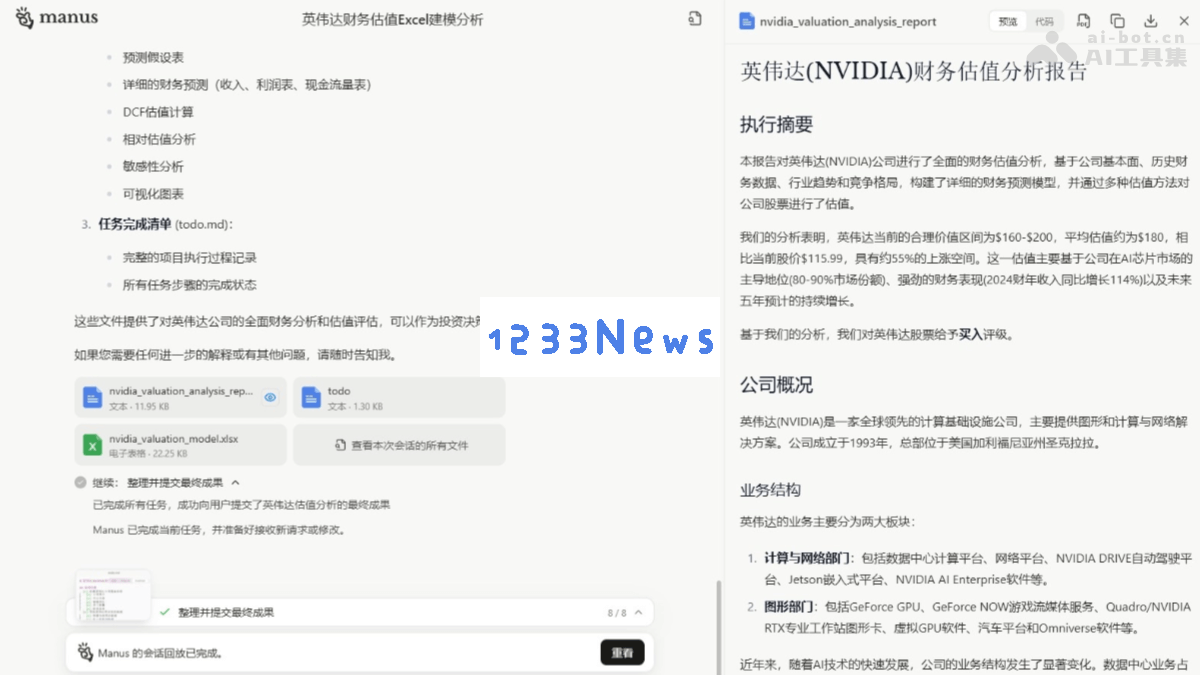Export the report as PDF

point(1083,21)
